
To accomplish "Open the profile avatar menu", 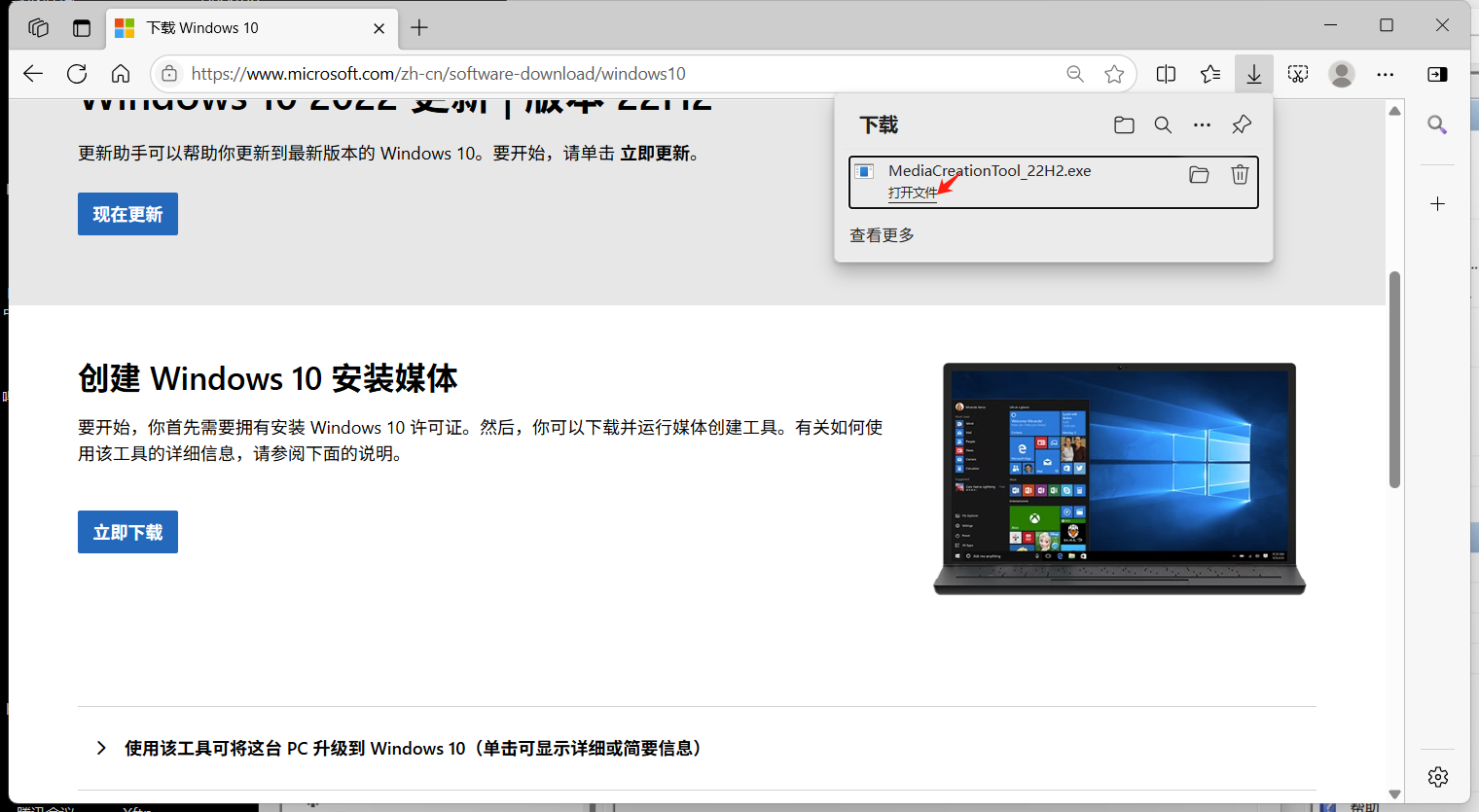I will (x=1342, y=74).
